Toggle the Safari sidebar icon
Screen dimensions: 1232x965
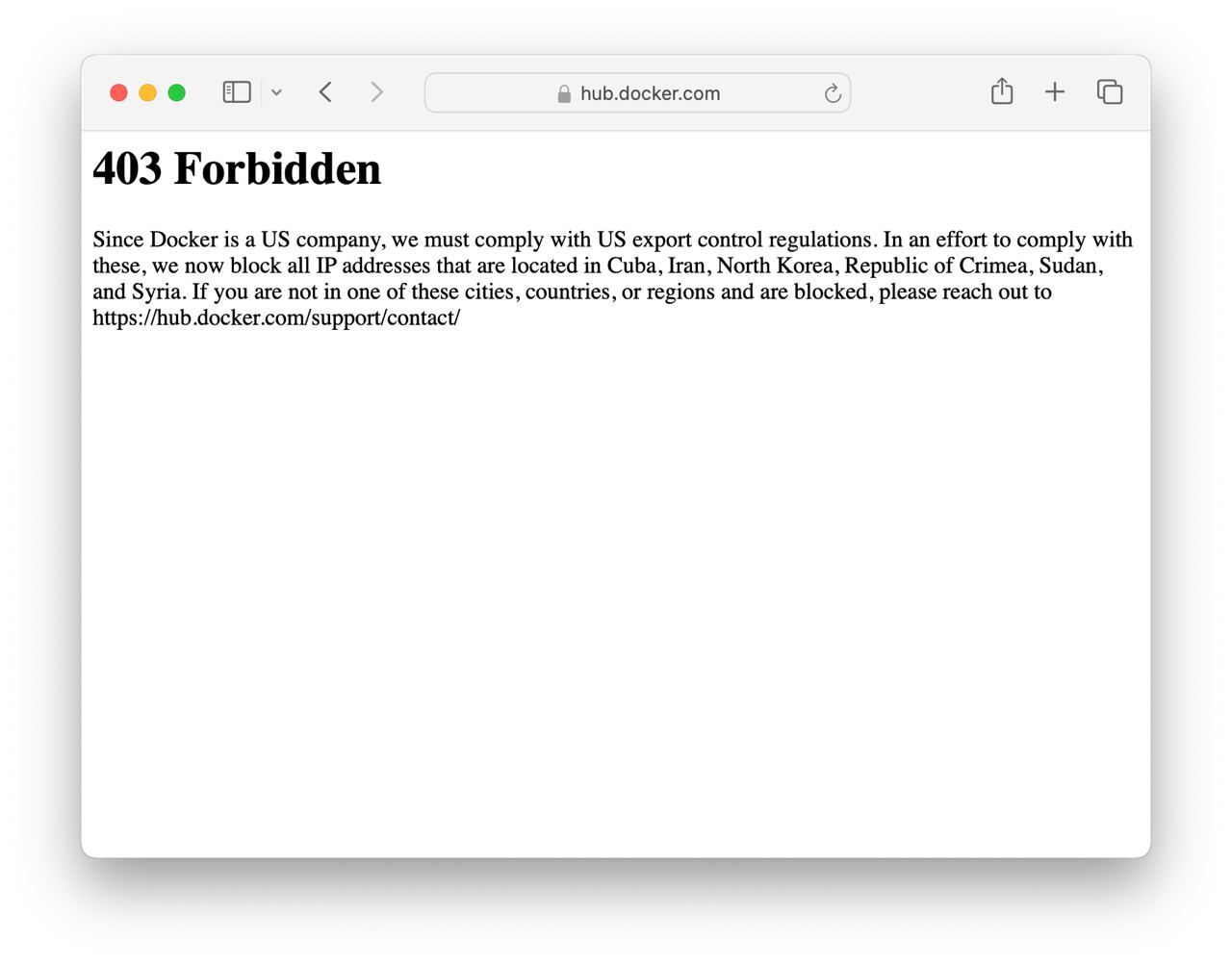(x=237, y=92)
